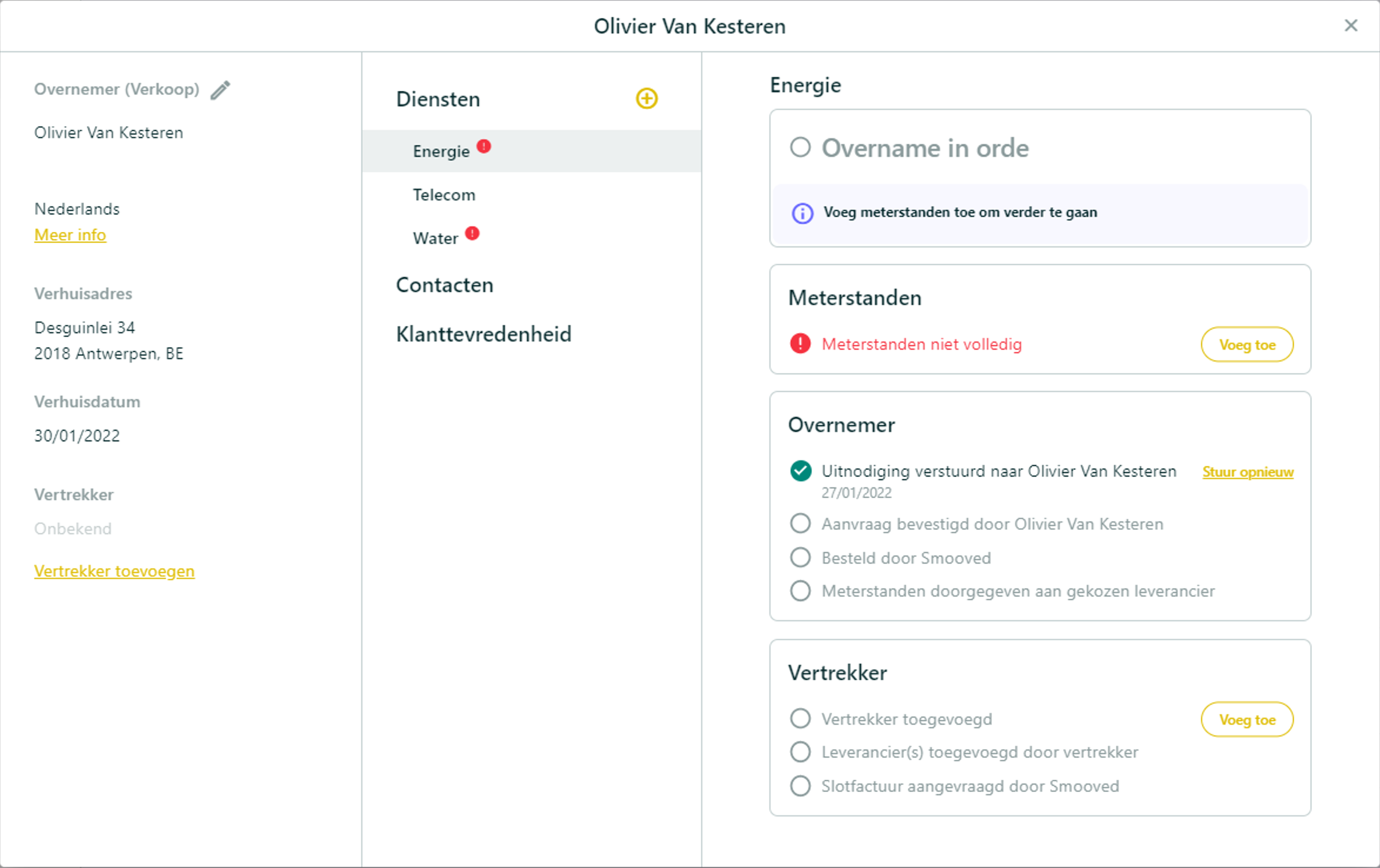Expand the Contacten section
1380x868 pixels.
pyautogui.click(x=444, y=285)
